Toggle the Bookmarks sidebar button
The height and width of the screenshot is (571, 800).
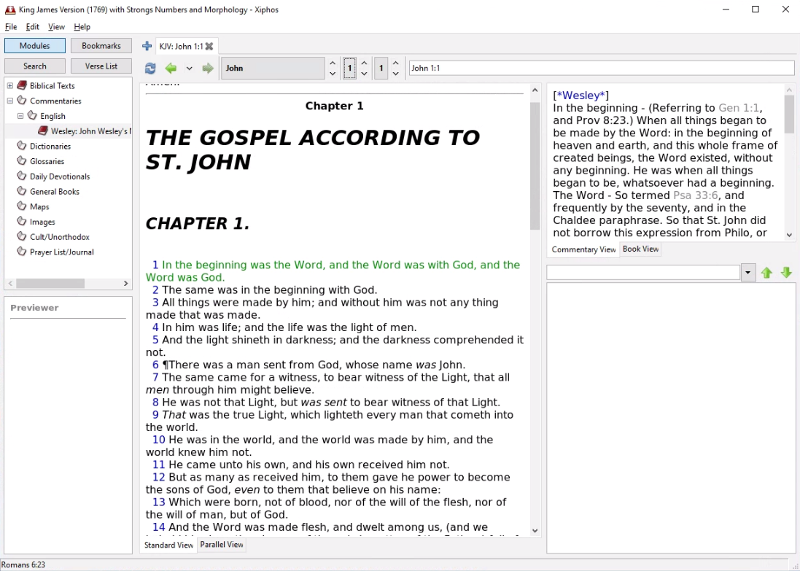(101, 46)
